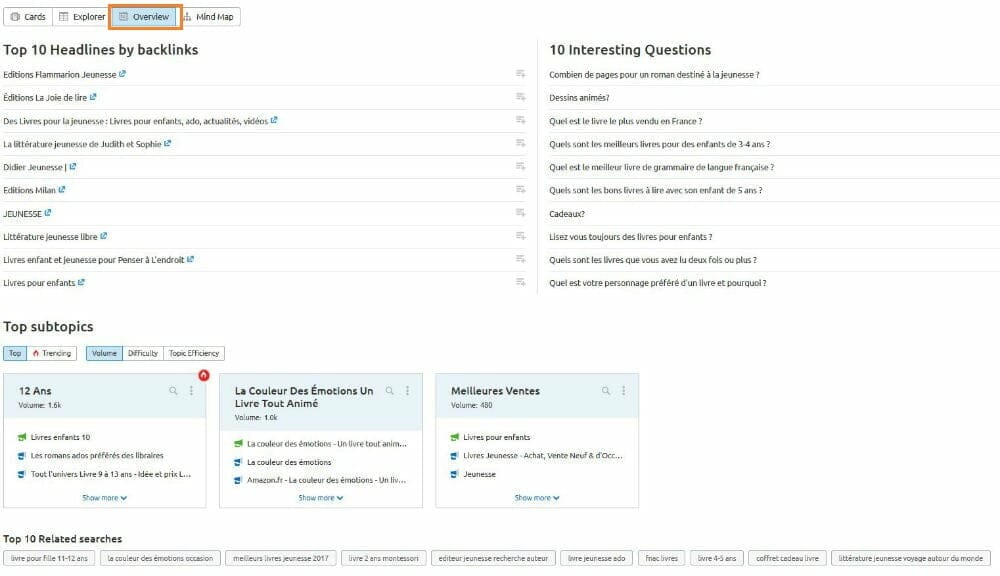
Task: Open the kebab menu on La Couleur Des Émotions card
Action: [x=406, y=390]
